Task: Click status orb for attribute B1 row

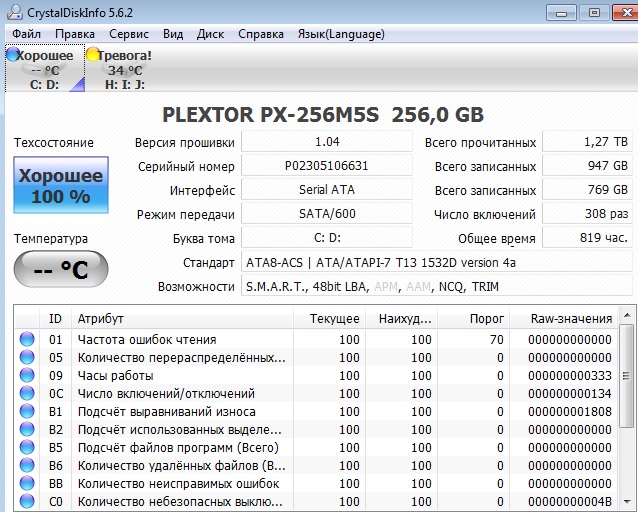Action: pos(27,412)
